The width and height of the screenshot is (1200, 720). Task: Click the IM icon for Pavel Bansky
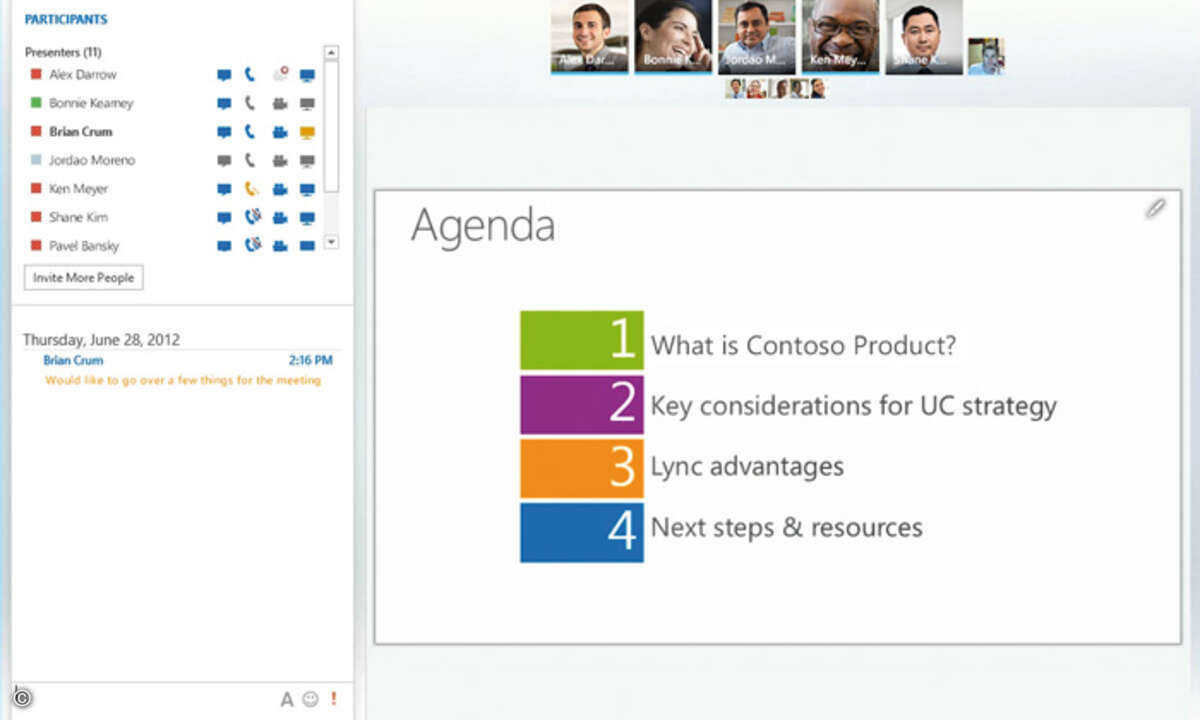click(224, 245)
